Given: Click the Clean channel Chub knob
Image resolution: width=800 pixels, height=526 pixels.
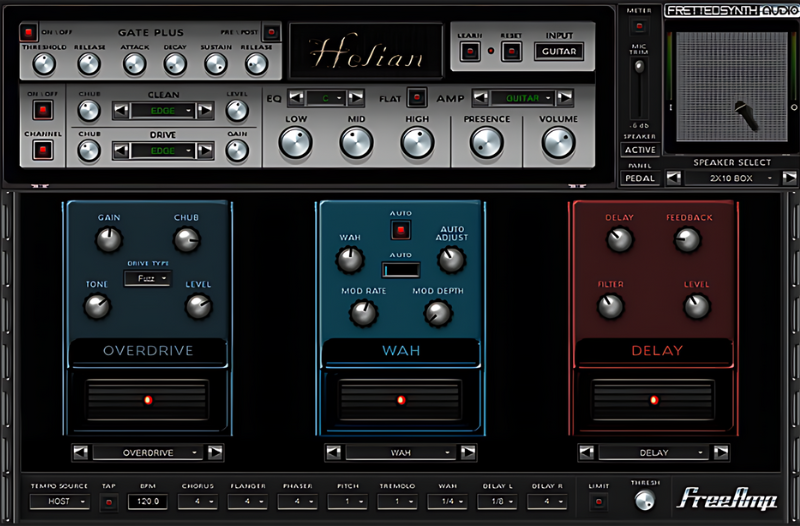Looking at the screenshot, I should tap(89, 111).
